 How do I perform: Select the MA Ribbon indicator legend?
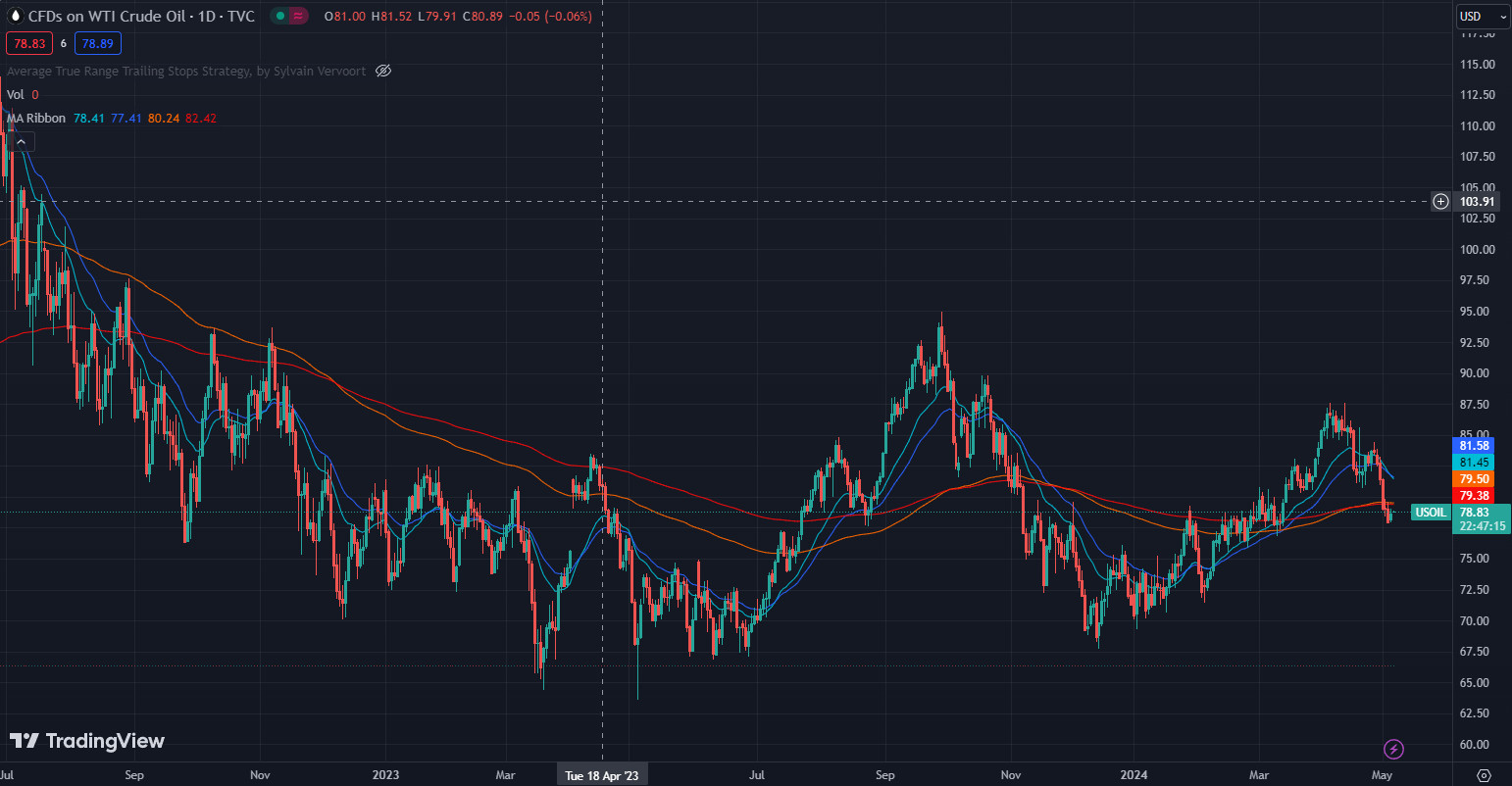[36, 118]
